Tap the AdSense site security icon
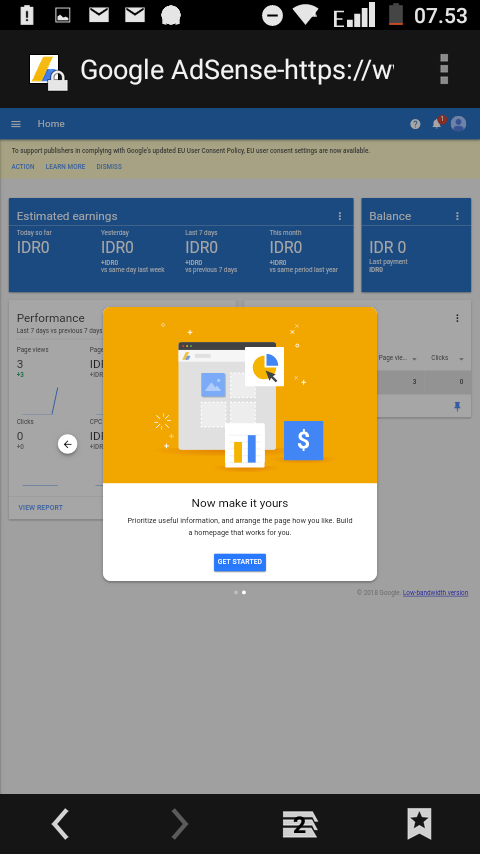This screenshot has height=854, width=480. [49, 72]
